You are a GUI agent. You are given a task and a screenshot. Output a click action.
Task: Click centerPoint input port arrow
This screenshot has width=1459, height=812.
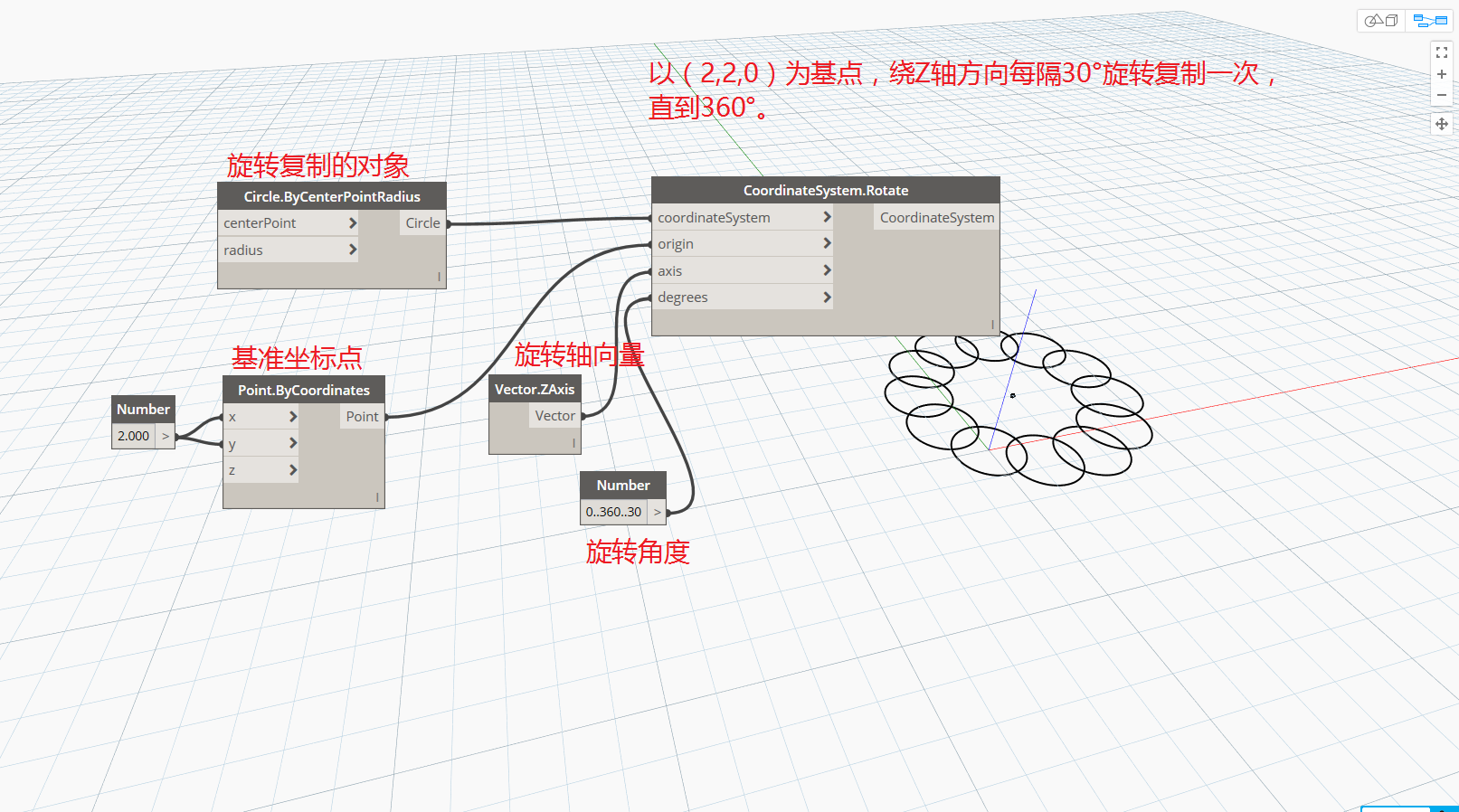point(353,222)
